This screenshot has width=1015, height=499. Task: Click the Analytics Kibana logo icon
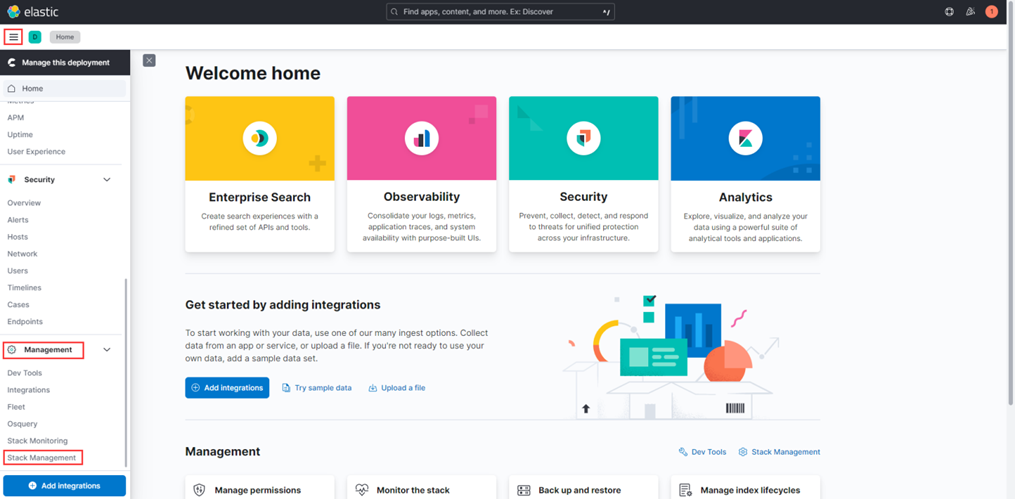tap(745, 137)
